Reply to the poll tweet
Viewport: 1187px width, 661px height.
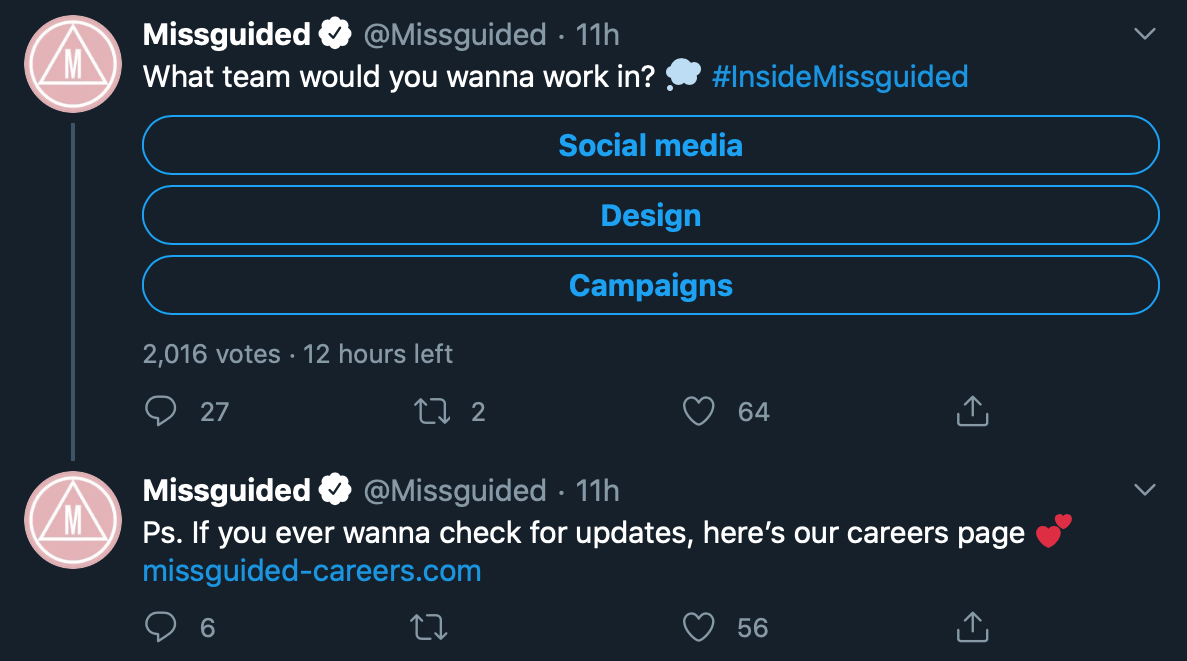click(160, 411)
